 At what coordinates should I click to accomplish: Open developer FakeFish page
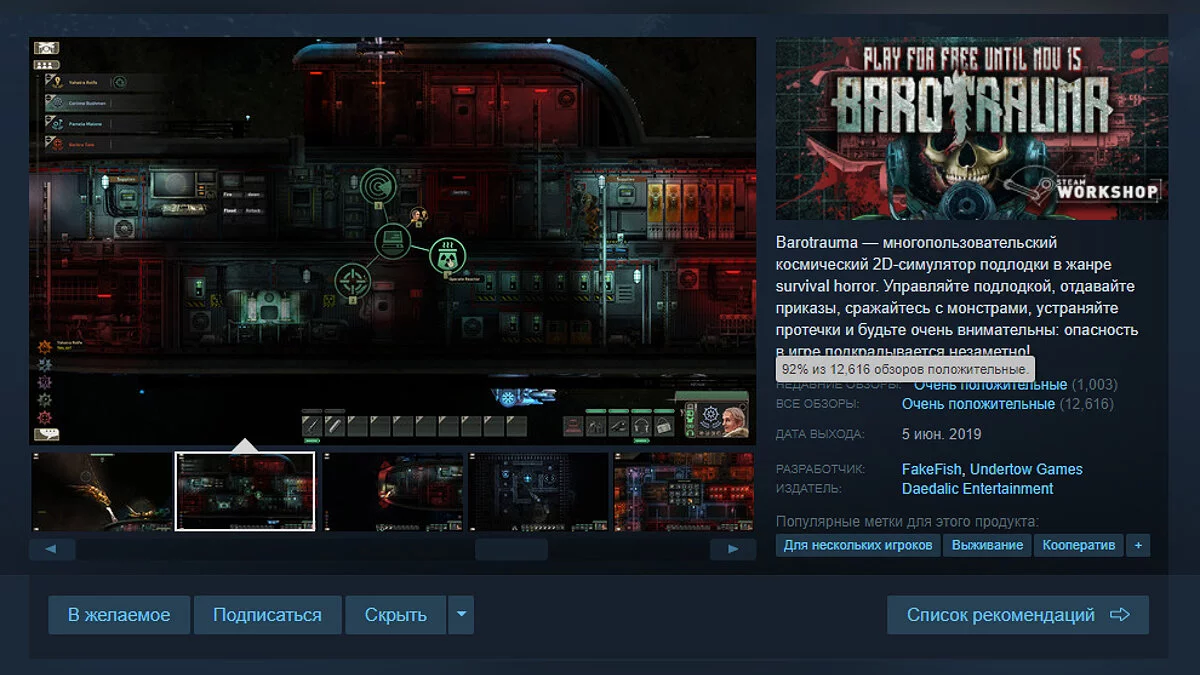tap(932, 469)
